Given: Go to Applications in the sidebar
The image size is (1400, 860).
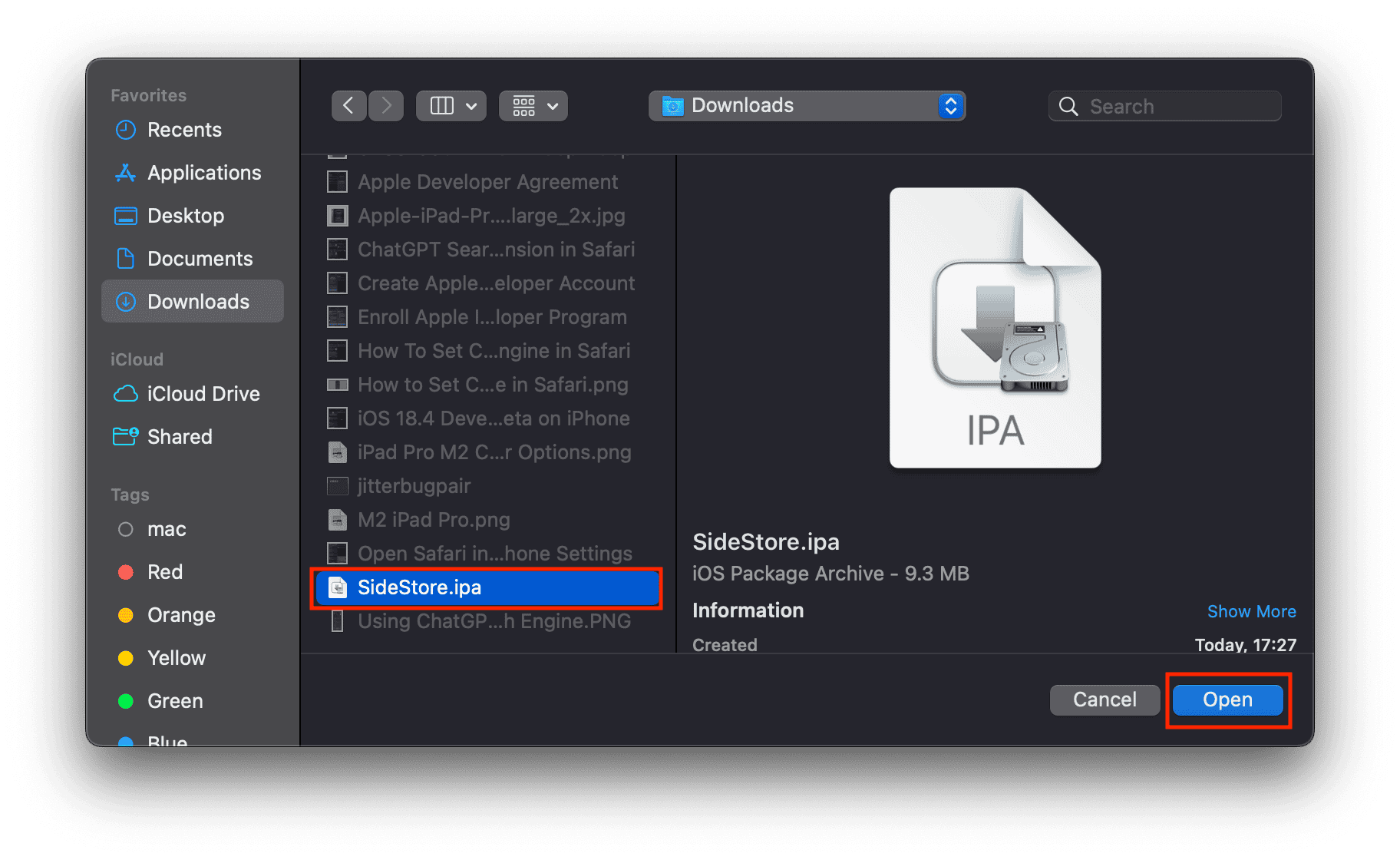Looking at the screenshot, I should [x=204, y=173].
